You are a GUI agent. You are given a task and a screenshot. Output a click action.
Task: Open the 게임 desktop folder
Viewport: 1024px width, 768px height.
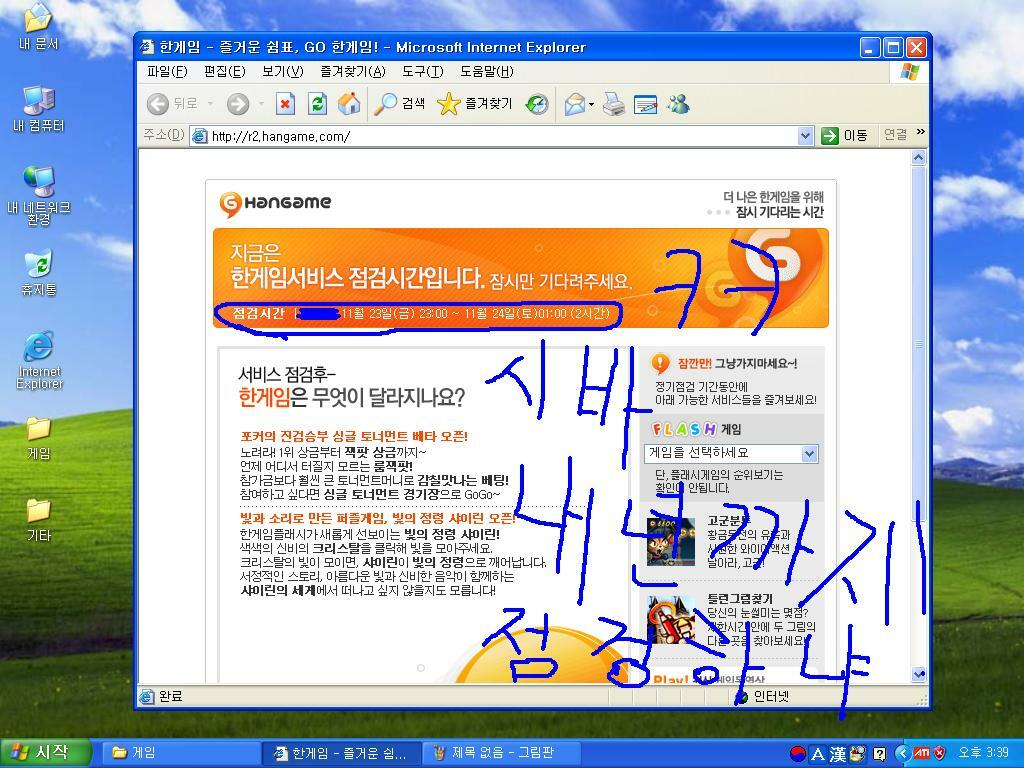39,438
